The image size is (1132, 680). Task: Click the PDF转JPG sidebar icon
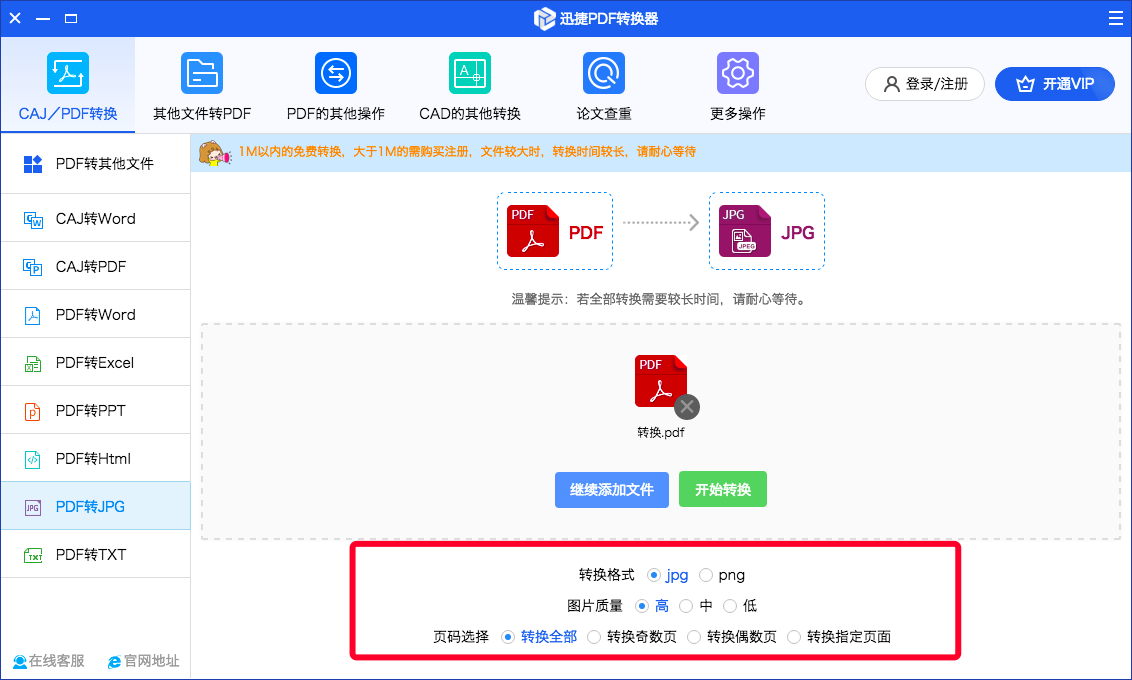[33, 507]
